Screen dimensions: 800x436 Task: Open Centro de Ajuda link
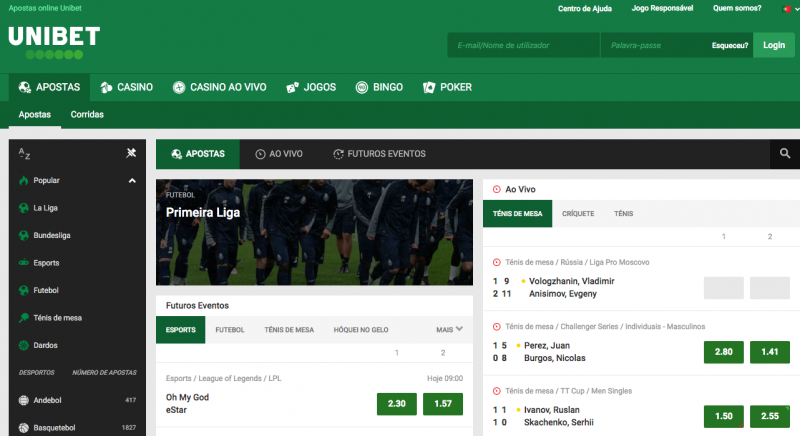[x=585, y=9]
